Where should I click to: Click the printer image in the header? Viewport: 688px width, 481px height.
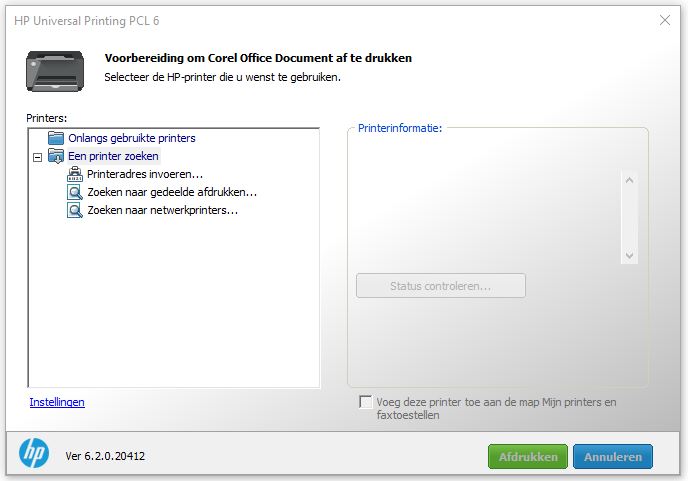pyautogui.click(x=55, y=71)
